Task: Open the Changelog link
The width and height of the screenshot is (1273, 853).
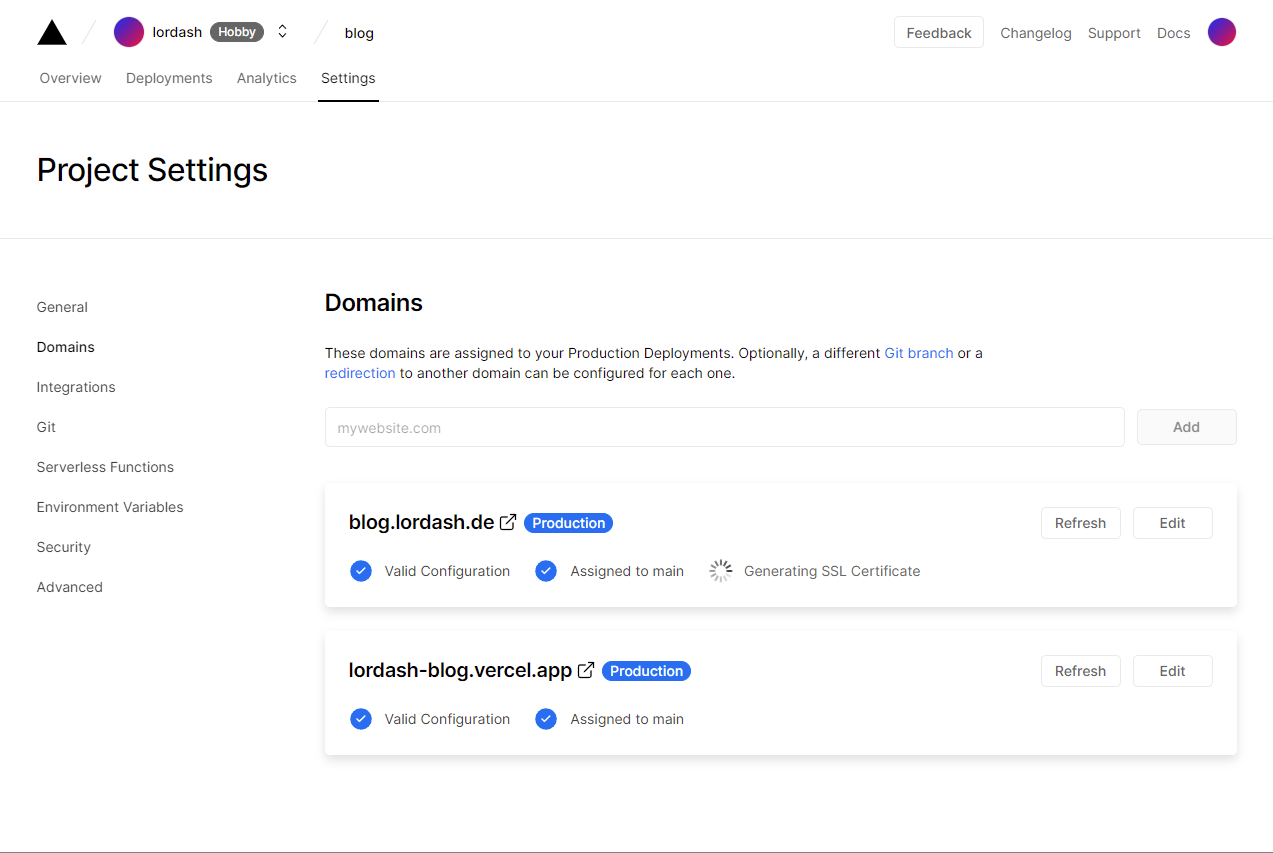Action: tap(1036, 33)
